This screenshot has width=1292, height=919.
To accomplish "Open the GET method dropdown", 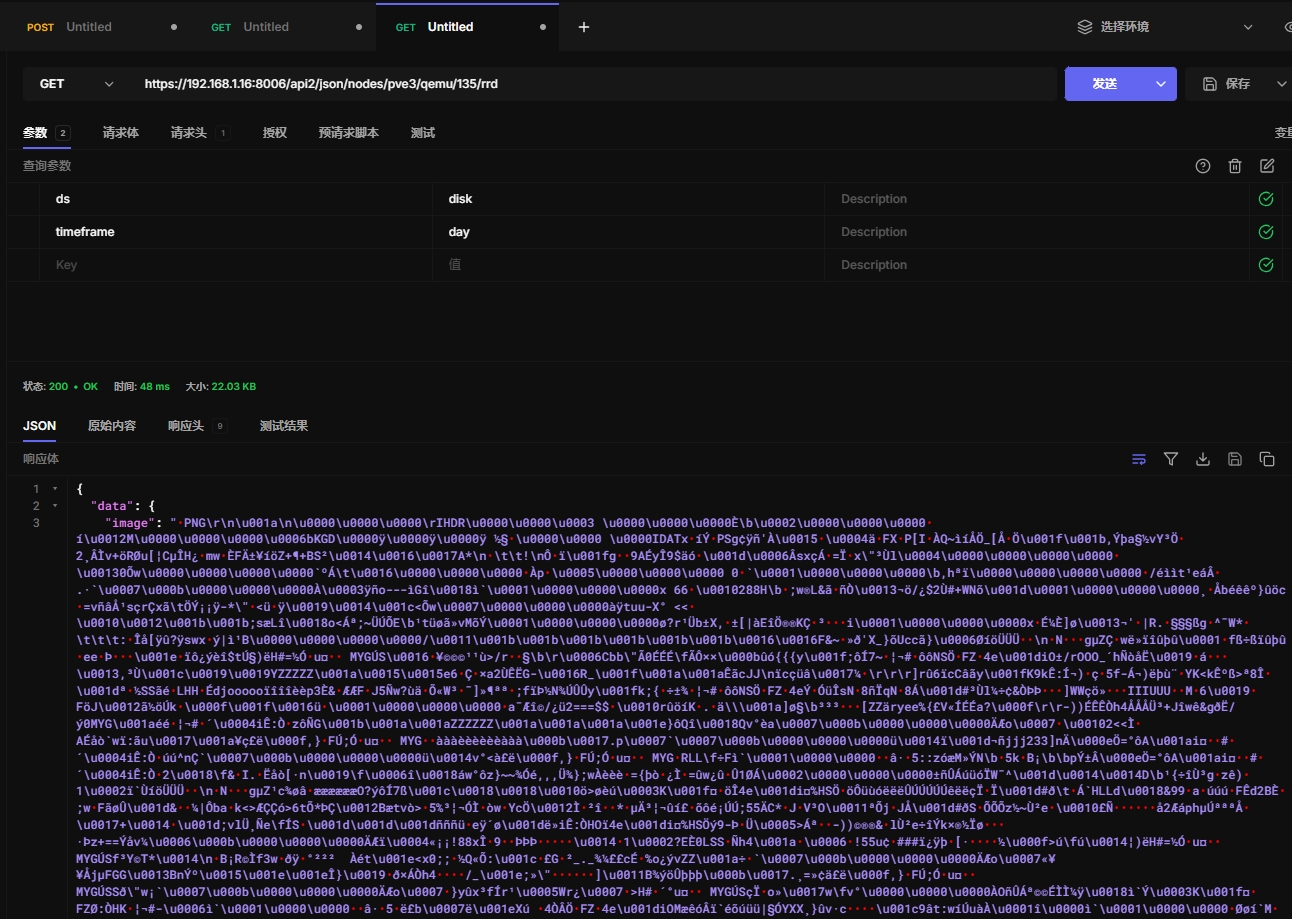I will 76,84.
